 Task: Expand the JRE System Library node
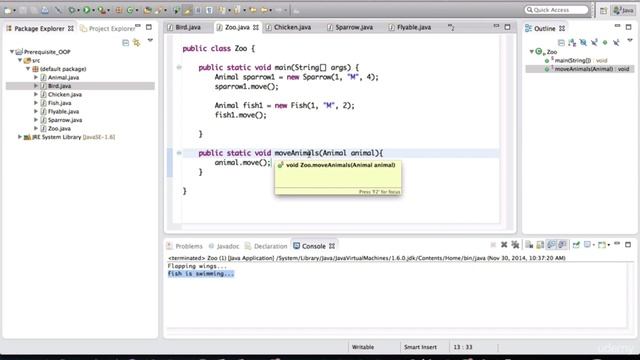click(20, 137)
